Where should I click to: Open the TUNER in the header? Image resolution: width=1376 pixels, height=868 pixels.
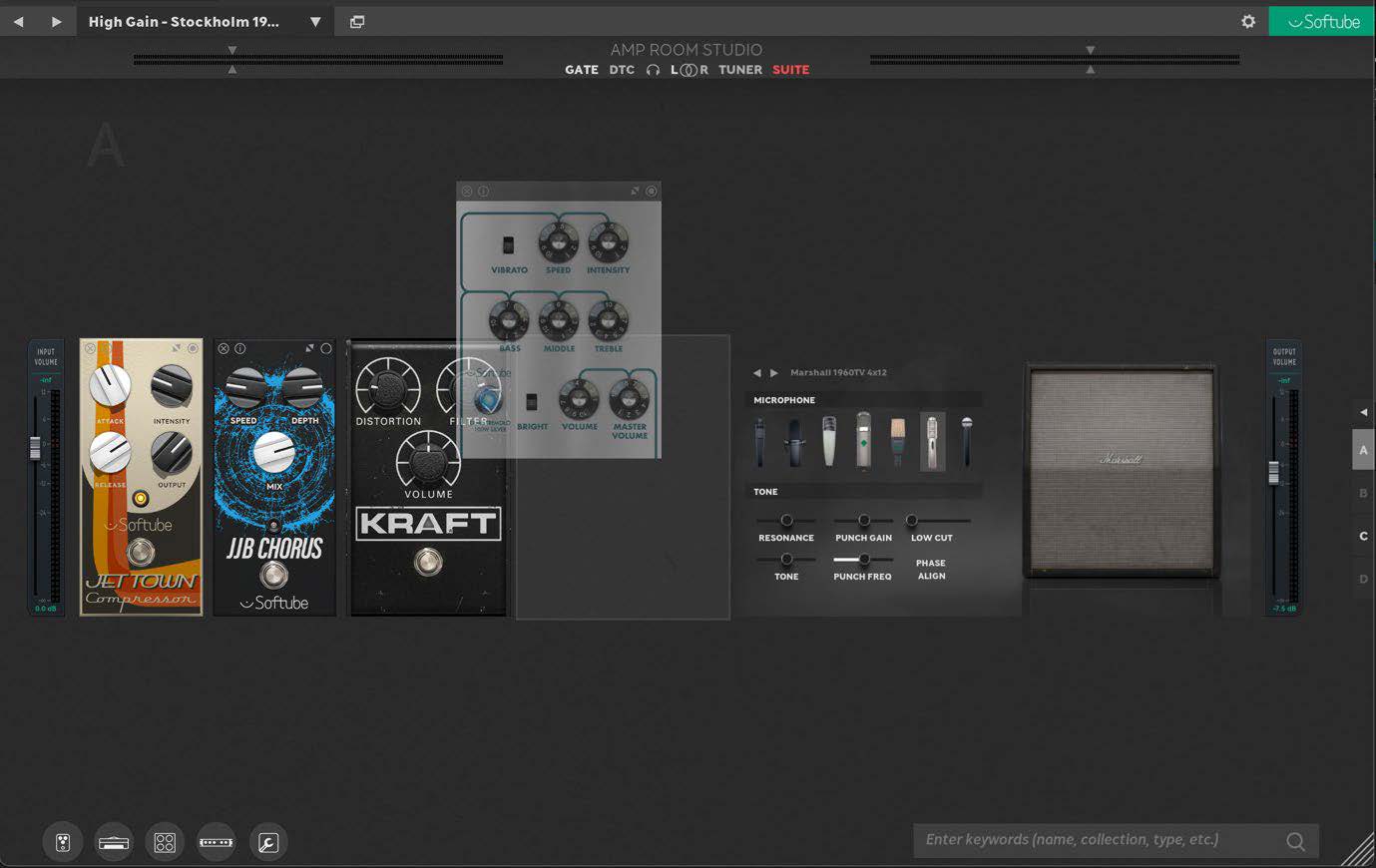coord(739,70)
